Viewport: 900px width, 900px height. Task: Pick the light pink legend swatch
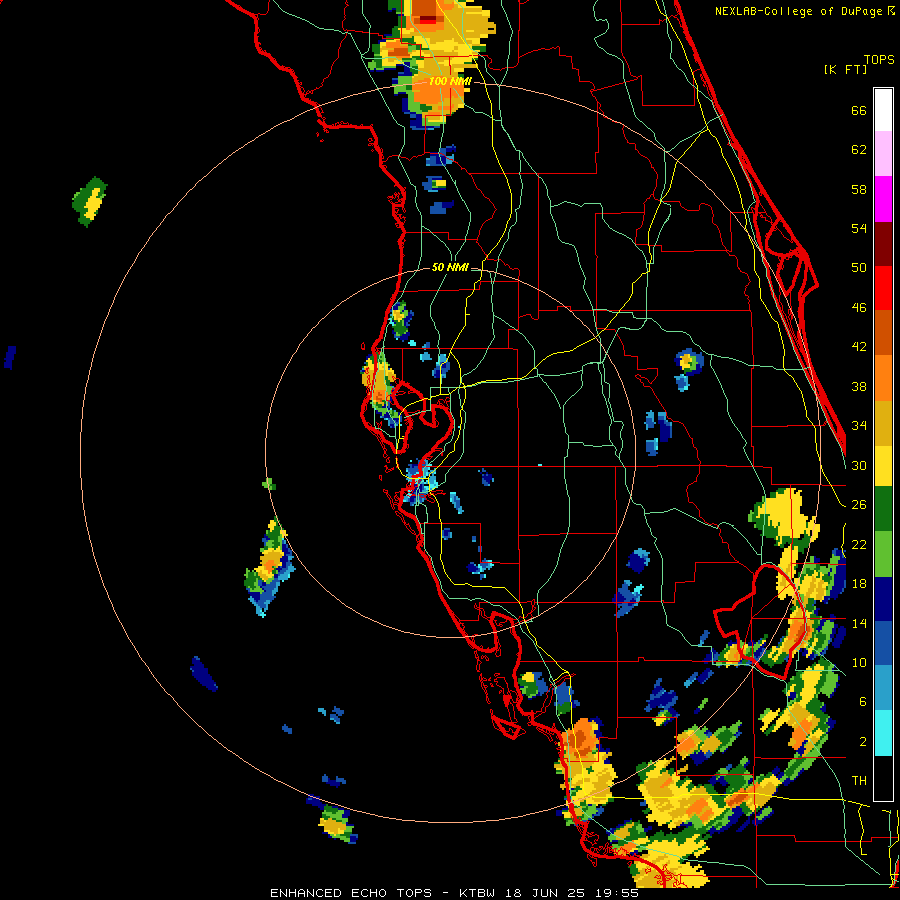(x=883, y=154)
